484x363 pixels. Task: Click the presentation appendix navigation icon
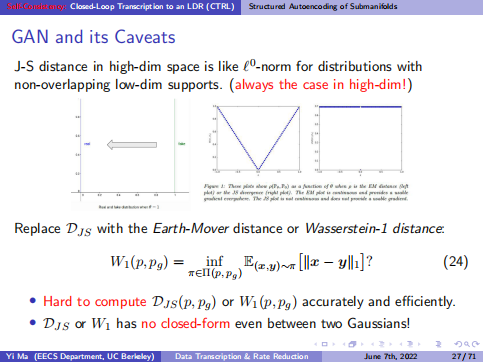tap(439, 344)
